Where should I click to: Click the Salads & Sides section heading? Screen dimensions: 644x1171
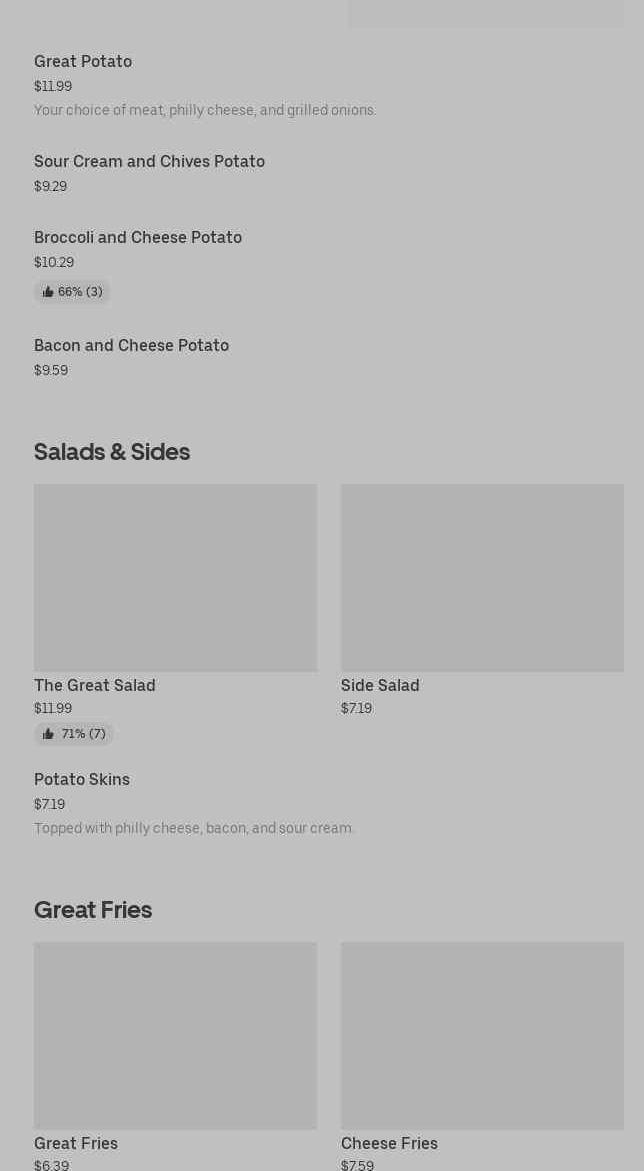click(112, 452)
